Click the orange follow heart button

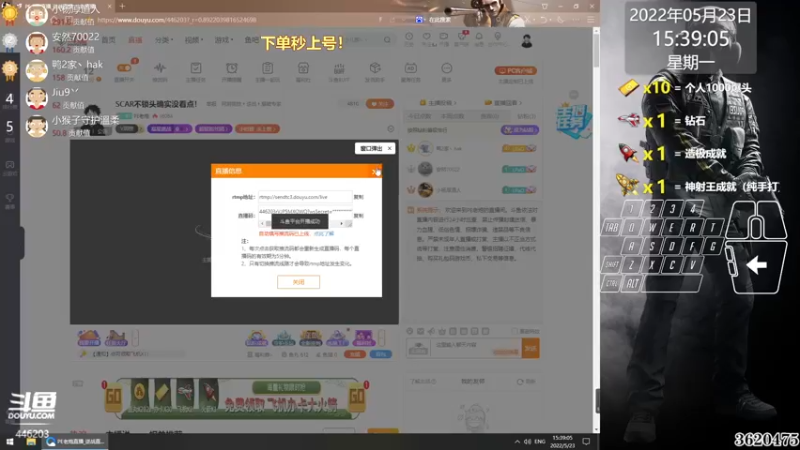380,104
